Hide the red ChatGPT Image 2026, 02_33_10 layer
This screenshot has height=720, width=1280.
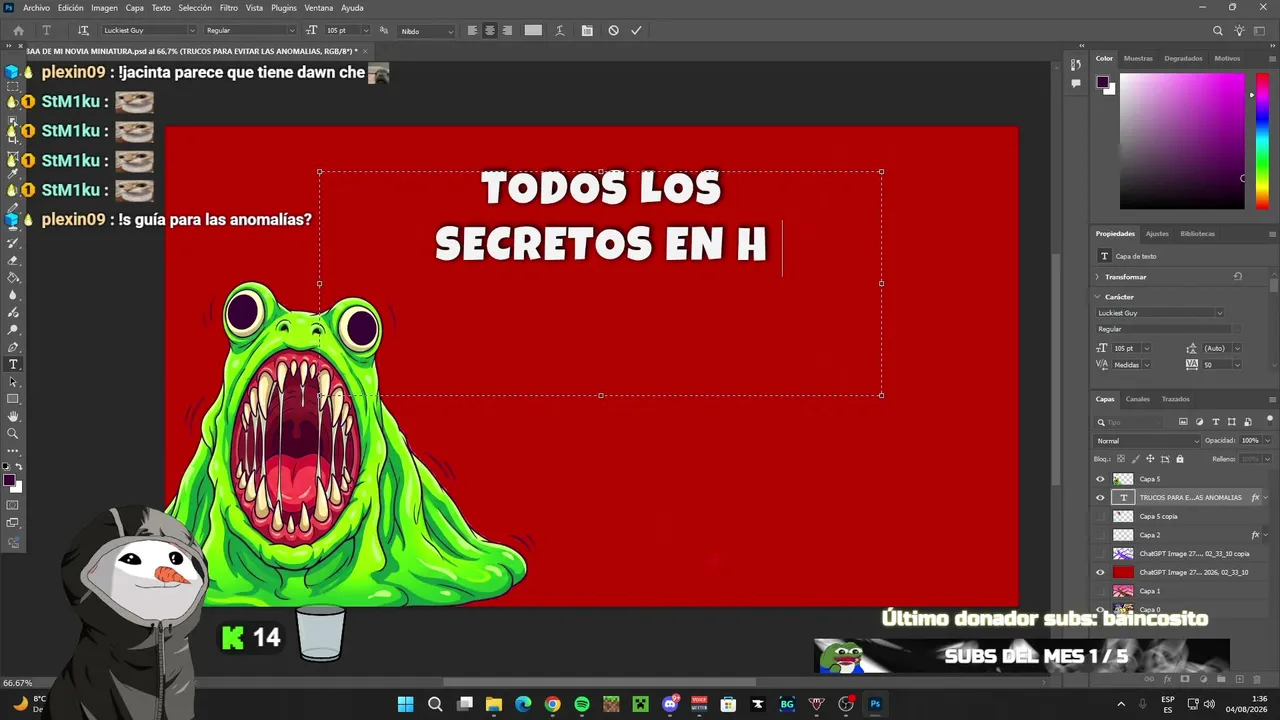tap(1101, 573)
